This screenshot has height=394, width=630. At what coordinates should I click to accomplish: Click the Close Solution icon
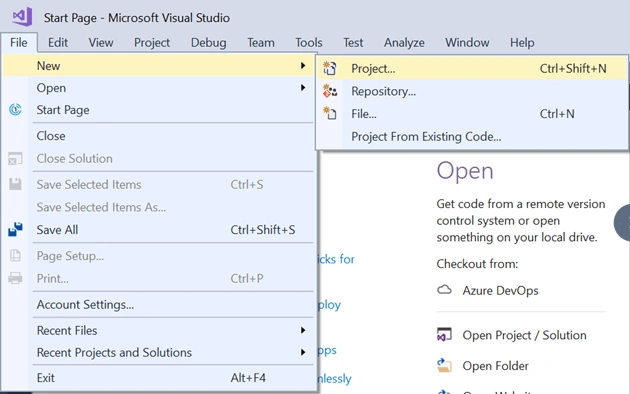click(x=15, y=159)
